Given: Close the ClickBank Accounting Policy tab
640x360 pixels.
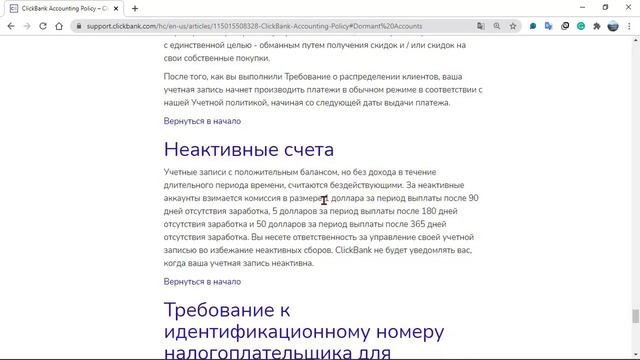Looking at the screenshot, I should [x=116, y=9].
